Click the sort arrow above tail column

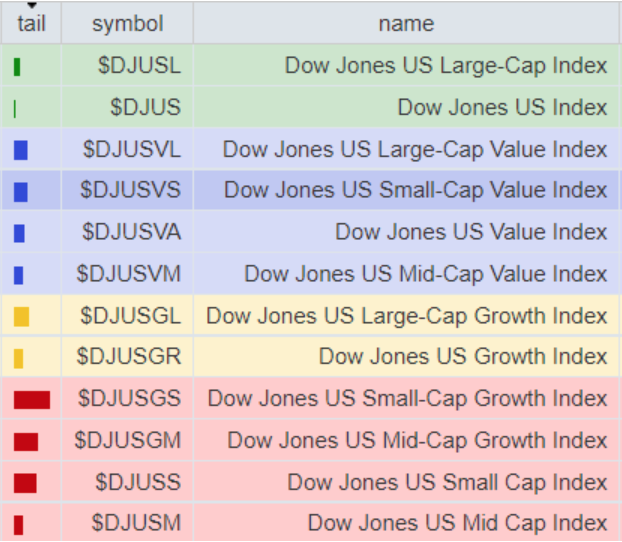click(x=32, y=5)
